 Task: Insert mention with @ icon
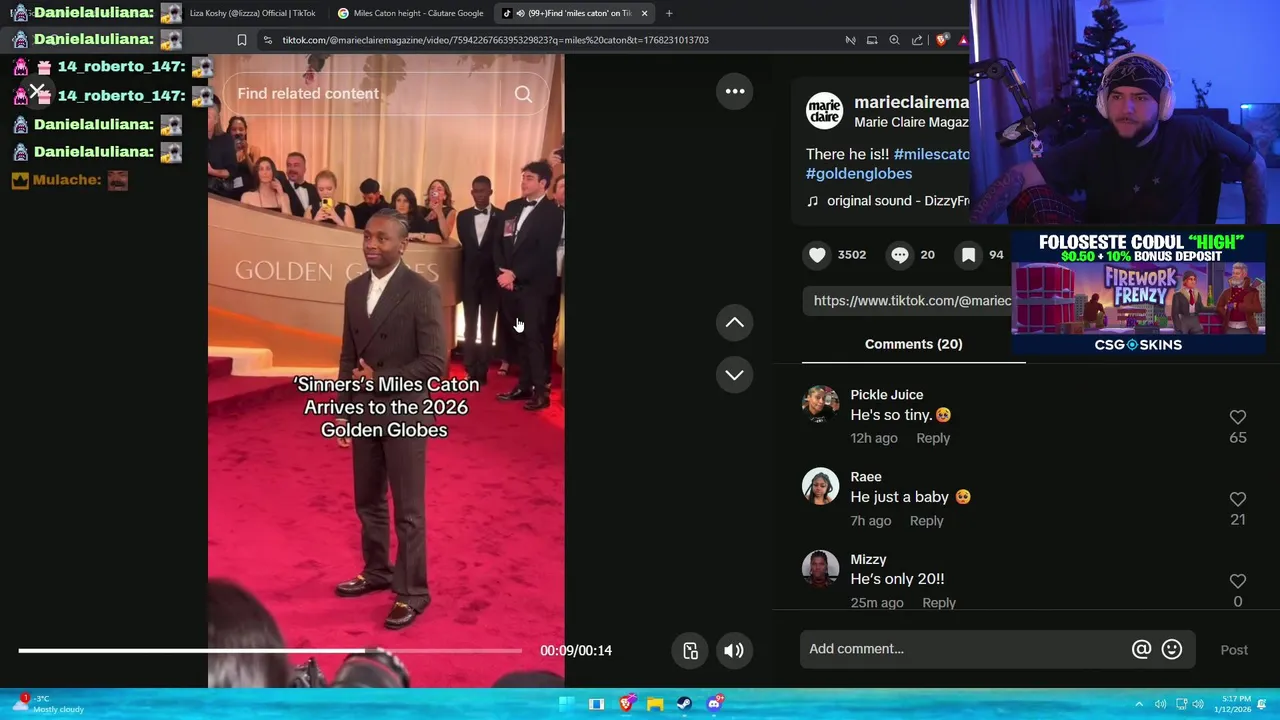tap(1141, 649)
